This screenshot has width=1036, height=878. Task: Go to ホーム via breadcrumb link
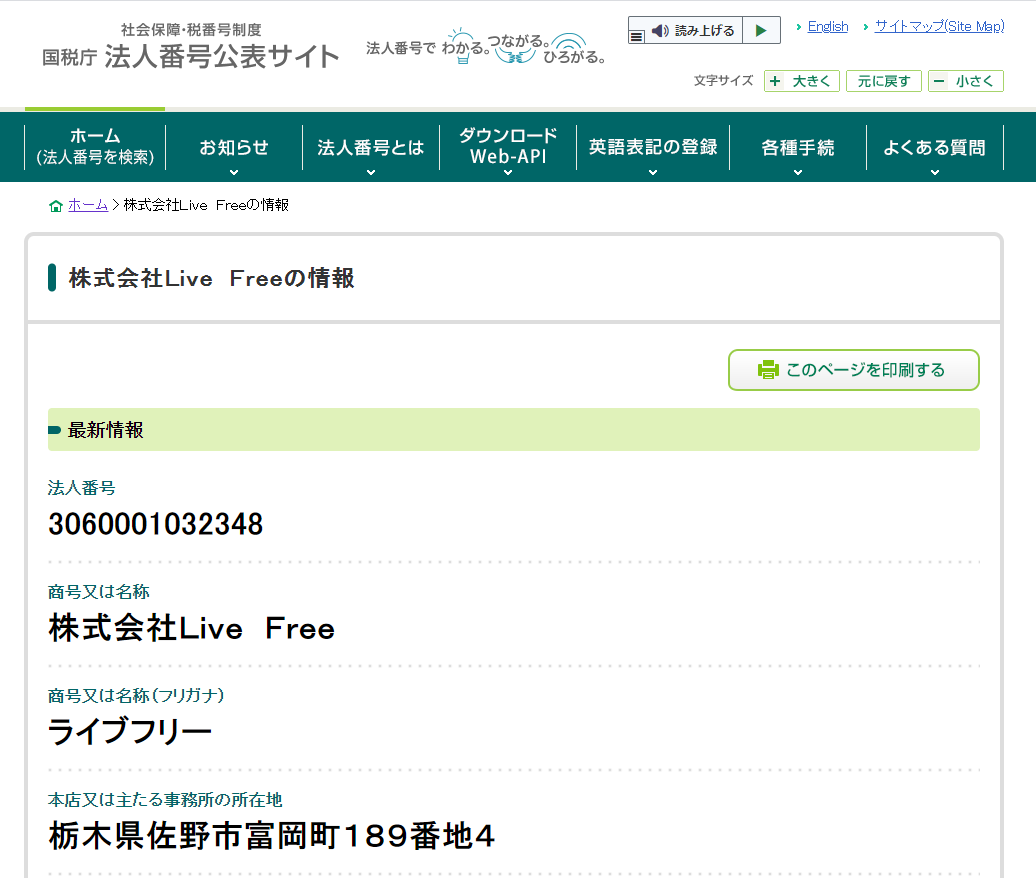click(88, 205)
